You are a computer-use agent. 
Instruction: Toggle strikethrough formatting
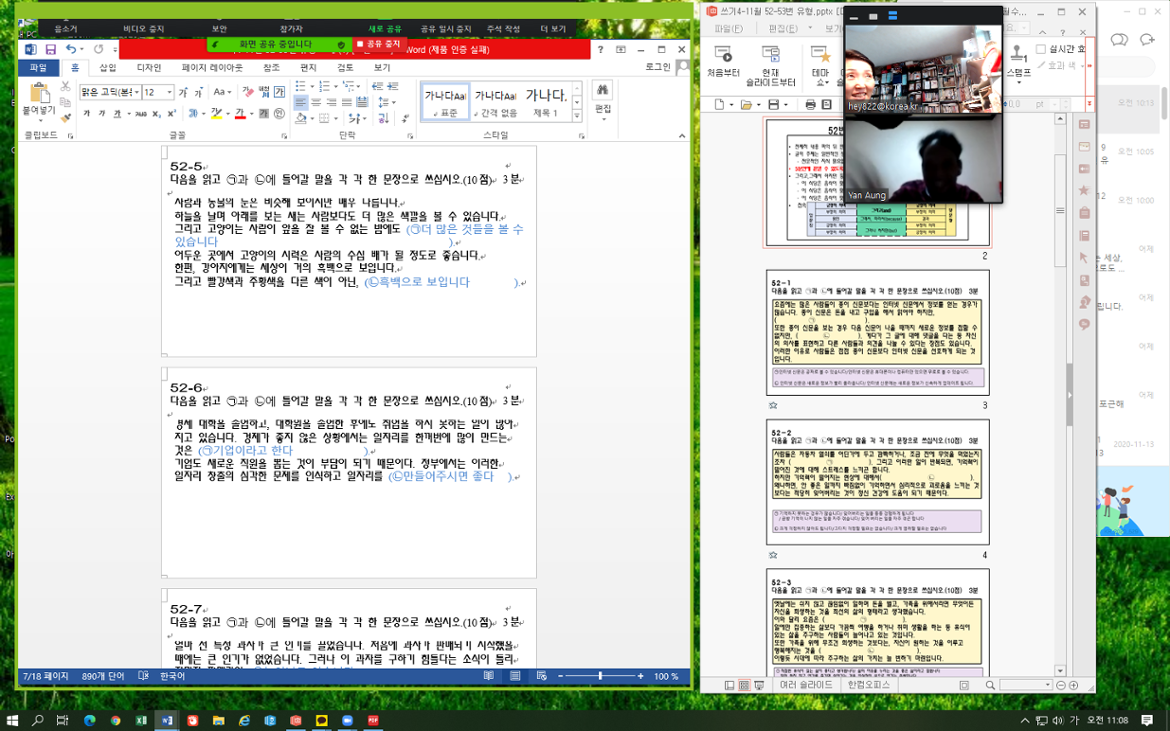(x=140, y=114)
